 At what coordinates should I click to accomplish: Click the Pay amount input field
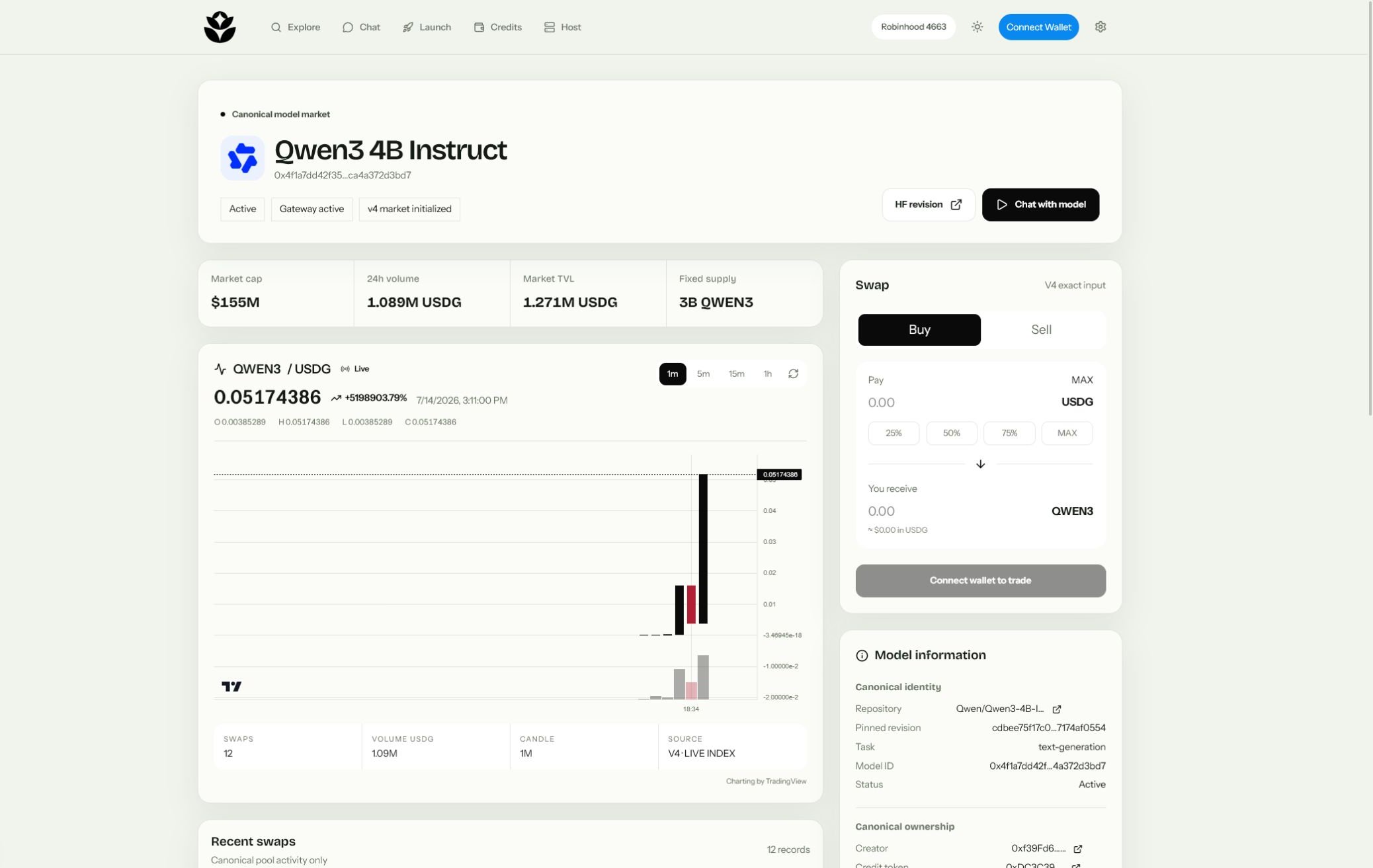959,403
